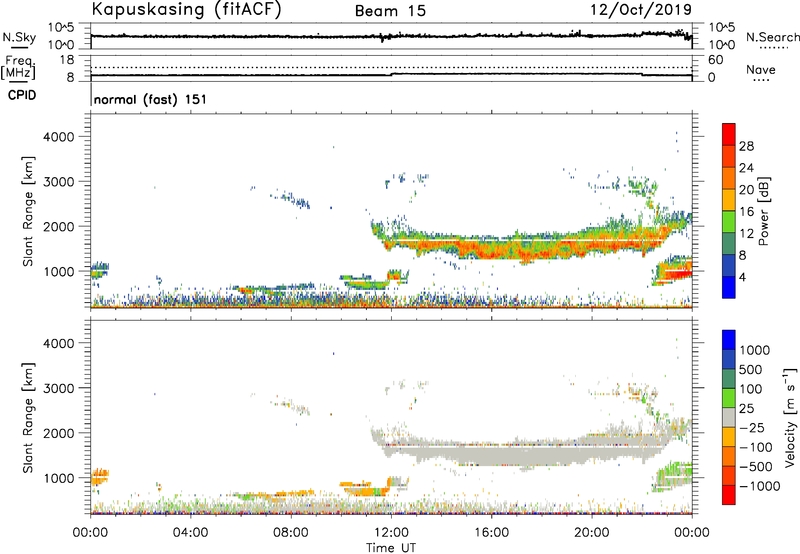This screenshot has width=800, height=554.
Task: Click the green velocity patch before 00:00 end
Action: pos(673,476)
